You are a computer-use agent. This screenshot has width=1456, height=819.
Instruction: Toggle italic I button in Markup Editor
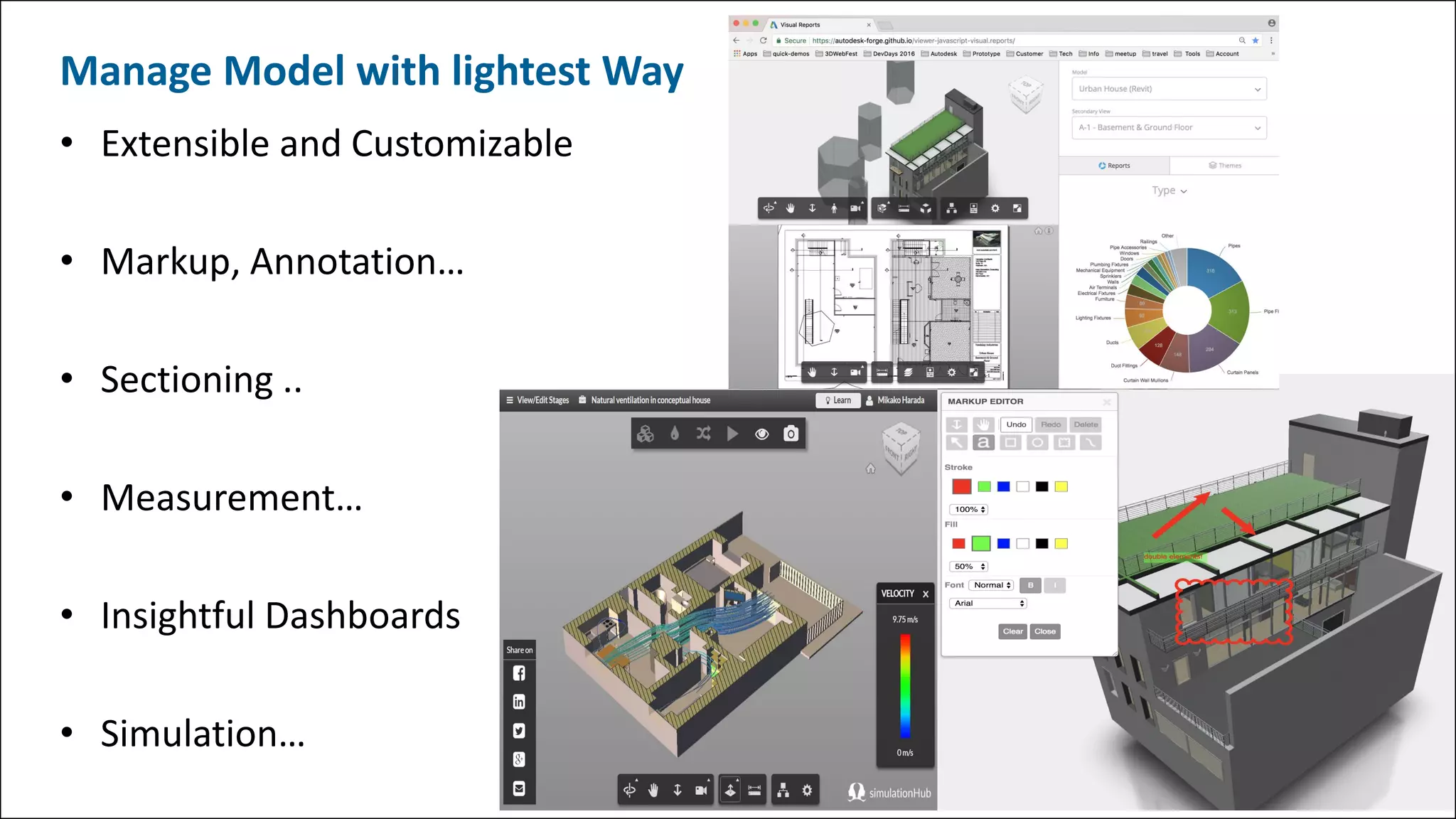pyautogui.click(x=1055, y=585)
